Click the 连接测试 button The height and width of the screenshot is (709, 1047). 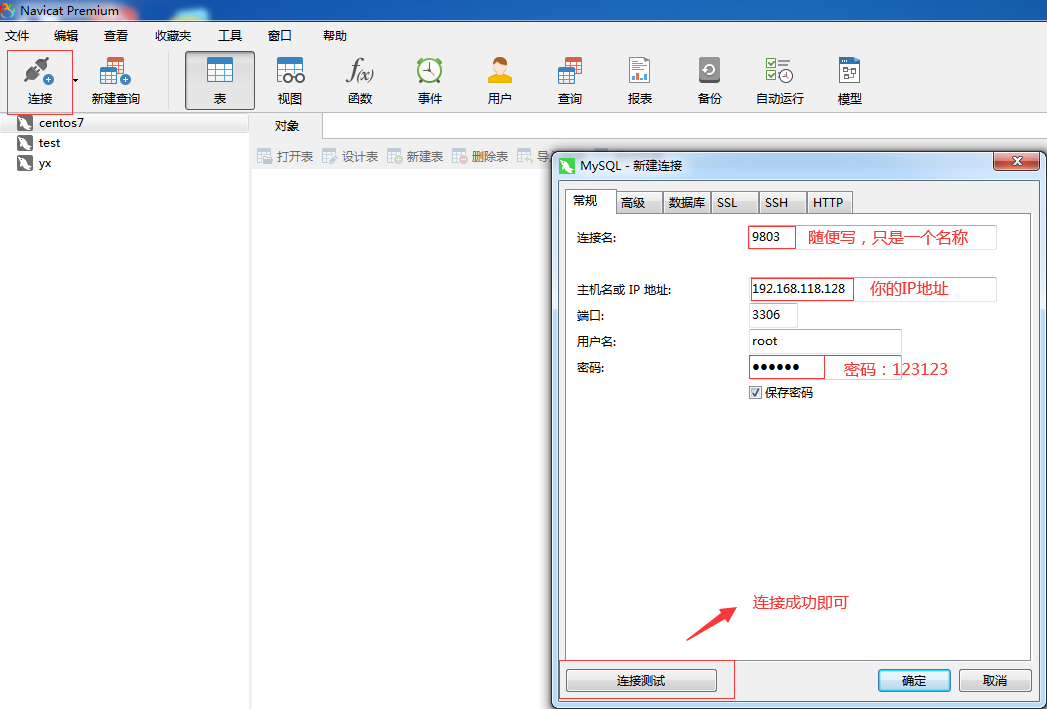click(x=641, y=681)
